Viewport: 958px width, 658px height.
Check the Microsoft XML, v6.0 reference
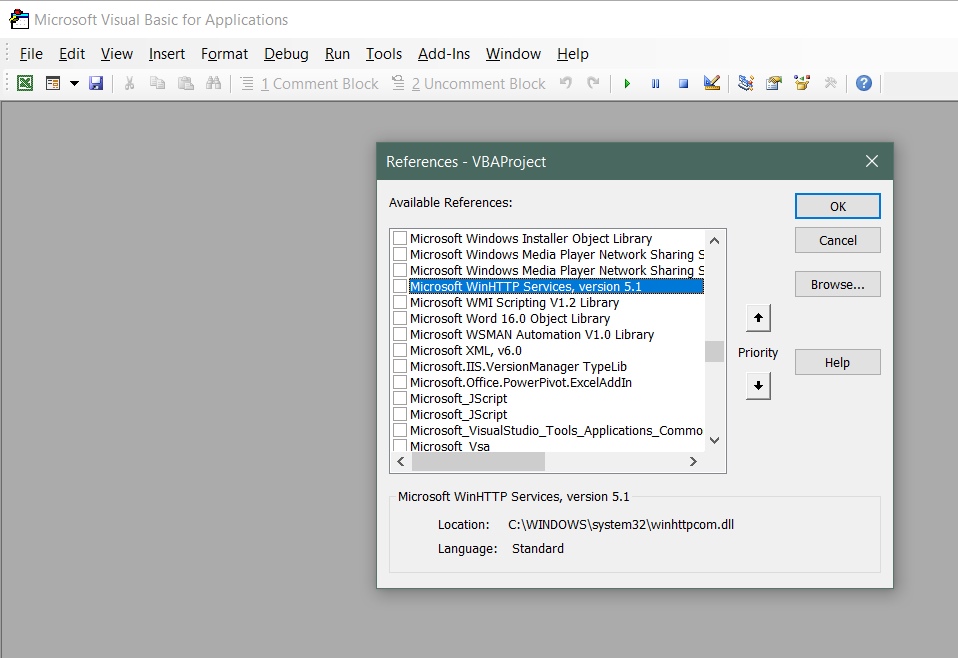click(x=400, y=351)
